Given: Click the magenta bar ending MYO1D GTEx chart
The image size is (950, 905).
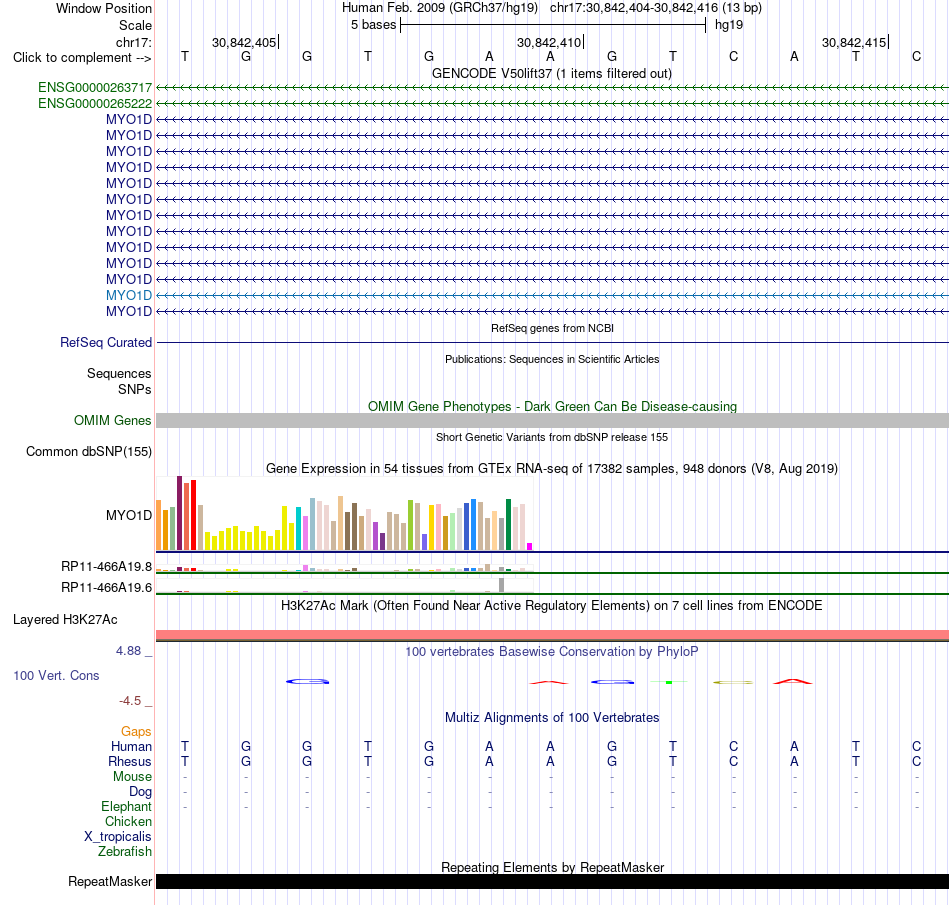Looking at the screenshot, I should (530, 546).
